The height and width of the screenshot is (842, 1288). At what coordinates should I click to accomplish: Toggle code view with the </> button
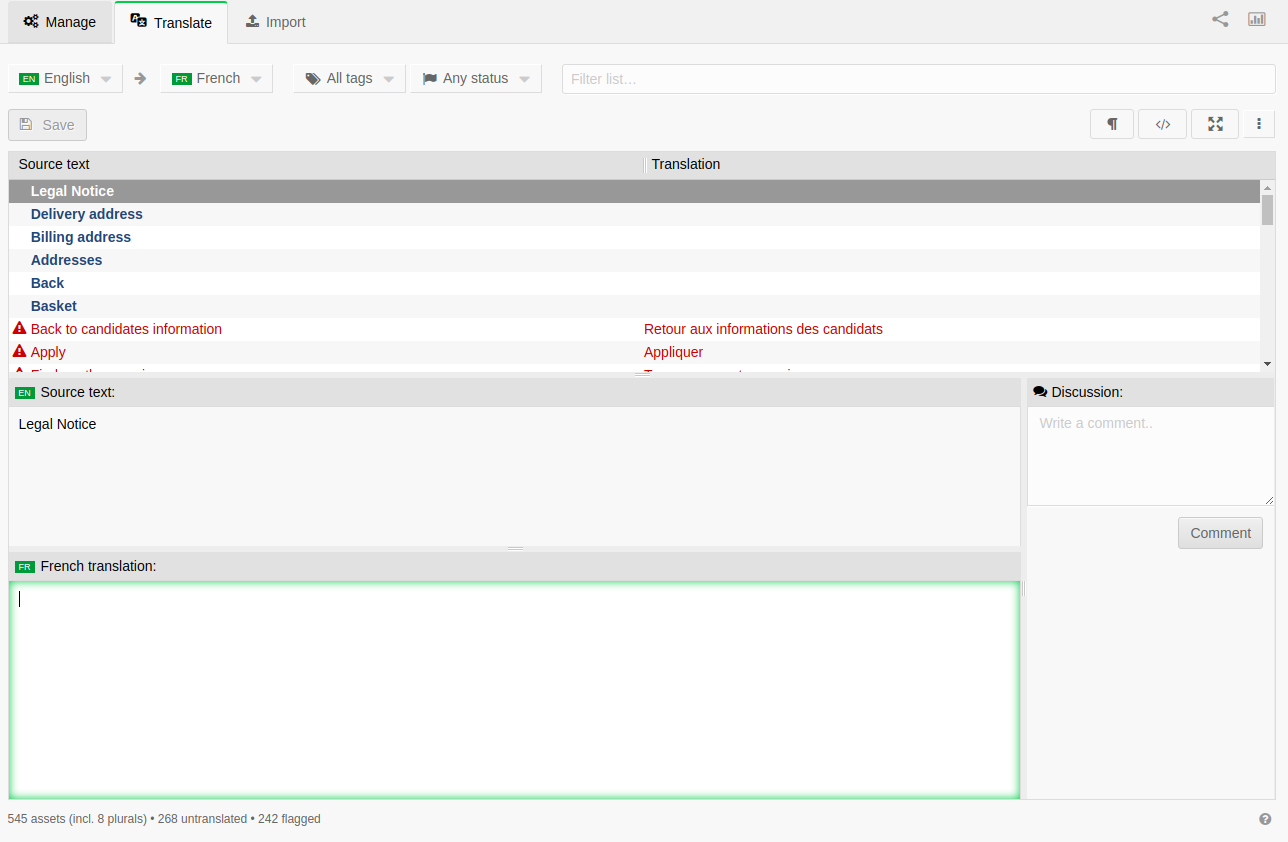point(1162,124)
